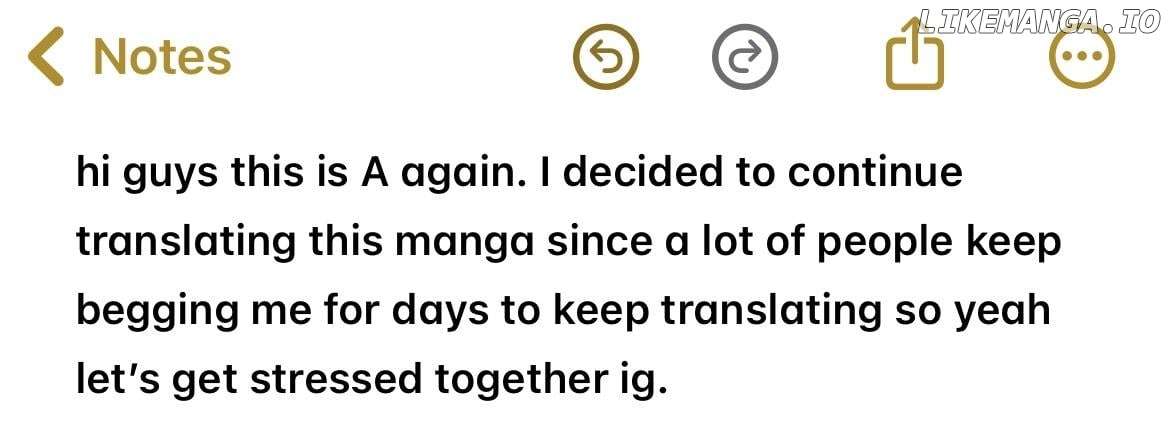Image resolution: width=1170 pixels, height=439 pixels.
Task: Return to the Notes list via its label
Action: [162, 57]
